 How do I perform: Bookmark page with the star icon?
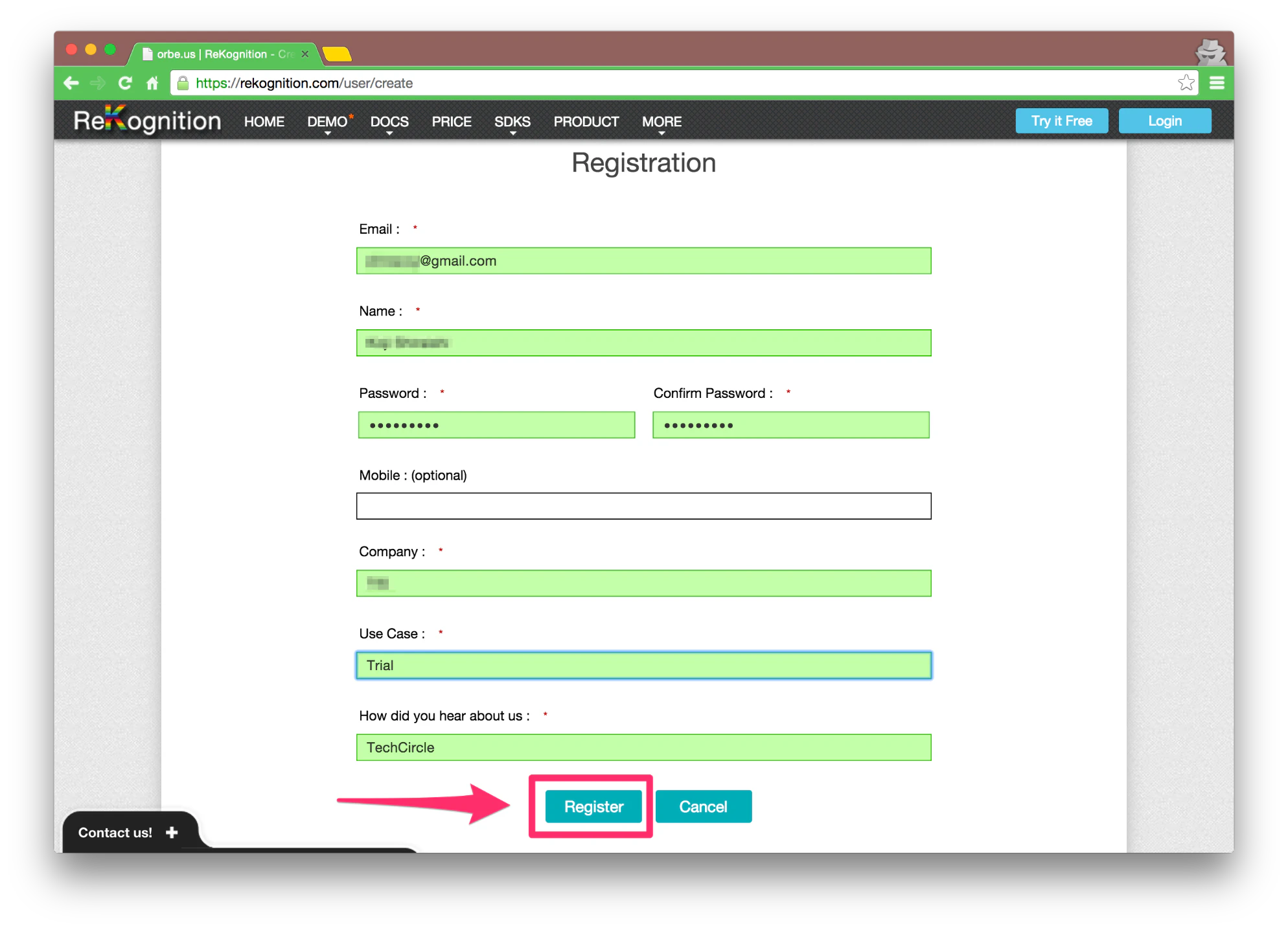point(1186,83)
